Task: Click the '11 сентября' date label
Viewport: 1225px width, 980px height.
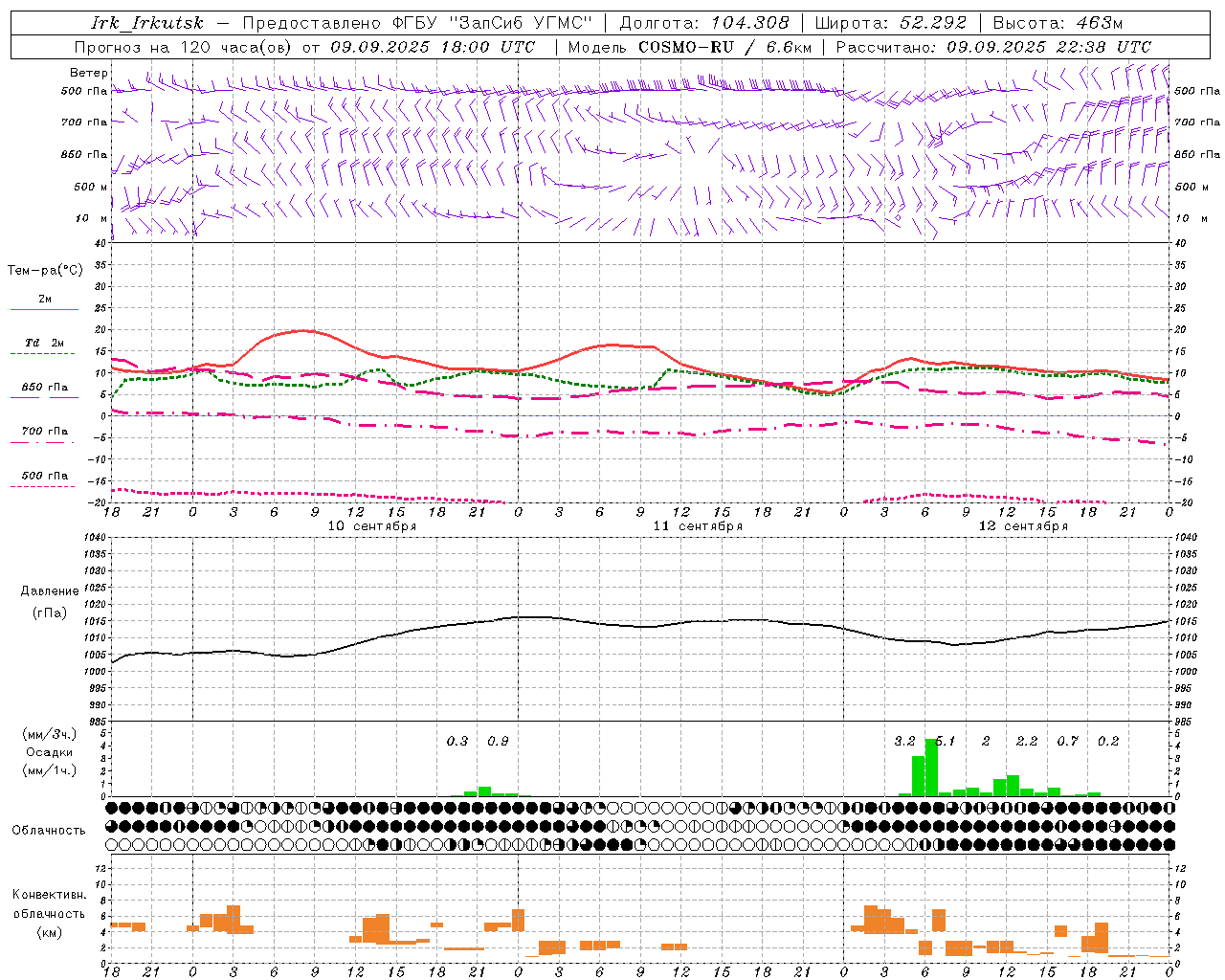Action: click(698, 526)
